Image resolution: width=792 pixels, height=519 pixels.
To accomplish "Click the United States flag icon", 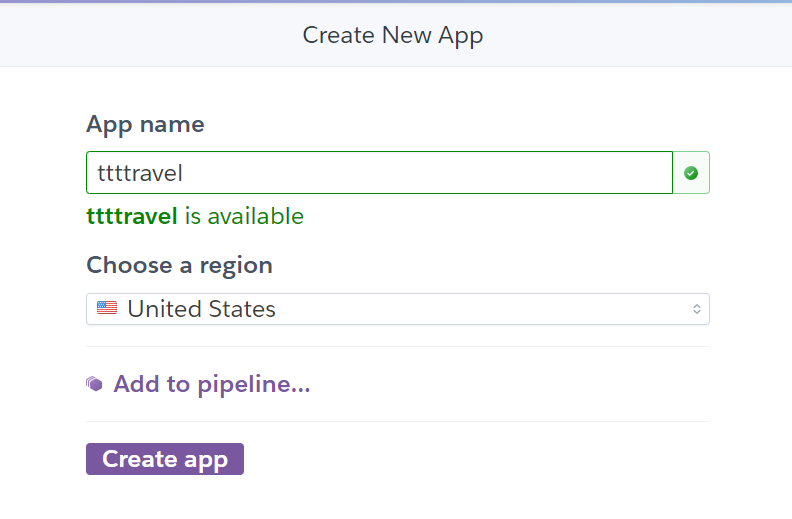I will 107,309.
